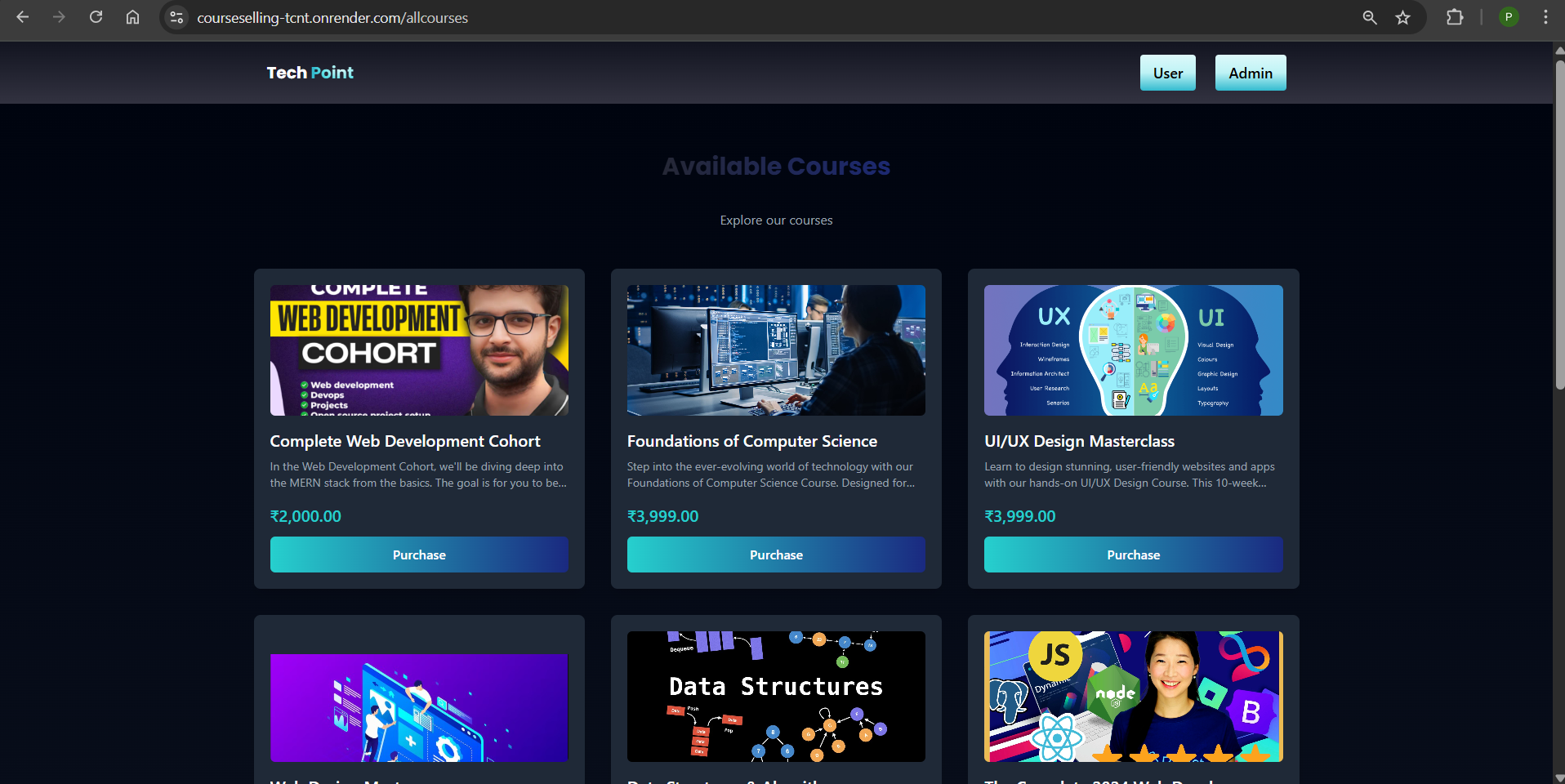Open the zoom magnifier icon
The height and width of the screenshot is (784, 1565).
coord(1370,17)
